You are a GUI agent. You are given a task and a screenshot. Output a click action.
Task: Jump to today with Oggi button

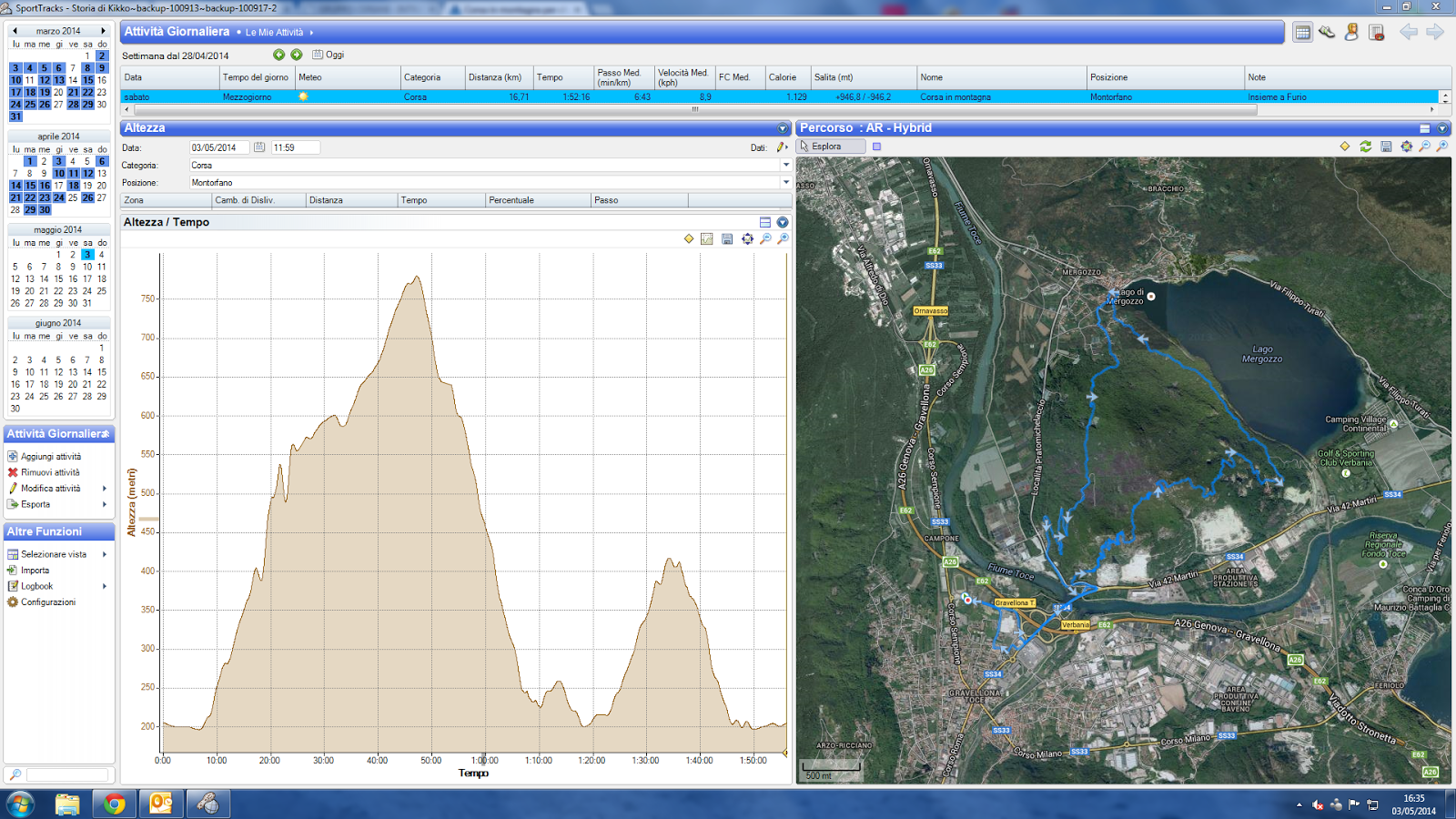coord(329,55)
